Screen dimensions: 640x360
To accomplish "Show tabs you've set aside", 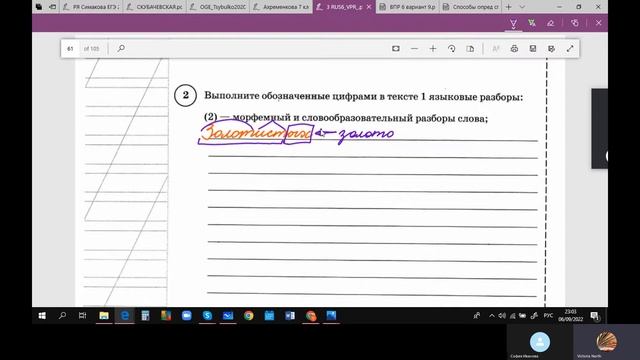I will click(x=39, y=7).
